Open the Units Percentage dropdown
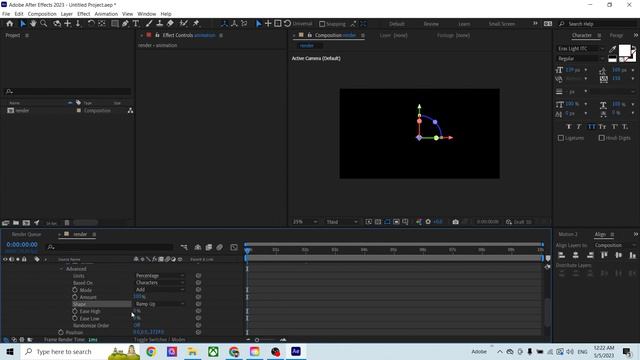The height and width of the screenshot is (360, 640). click(x=160, y=276)
